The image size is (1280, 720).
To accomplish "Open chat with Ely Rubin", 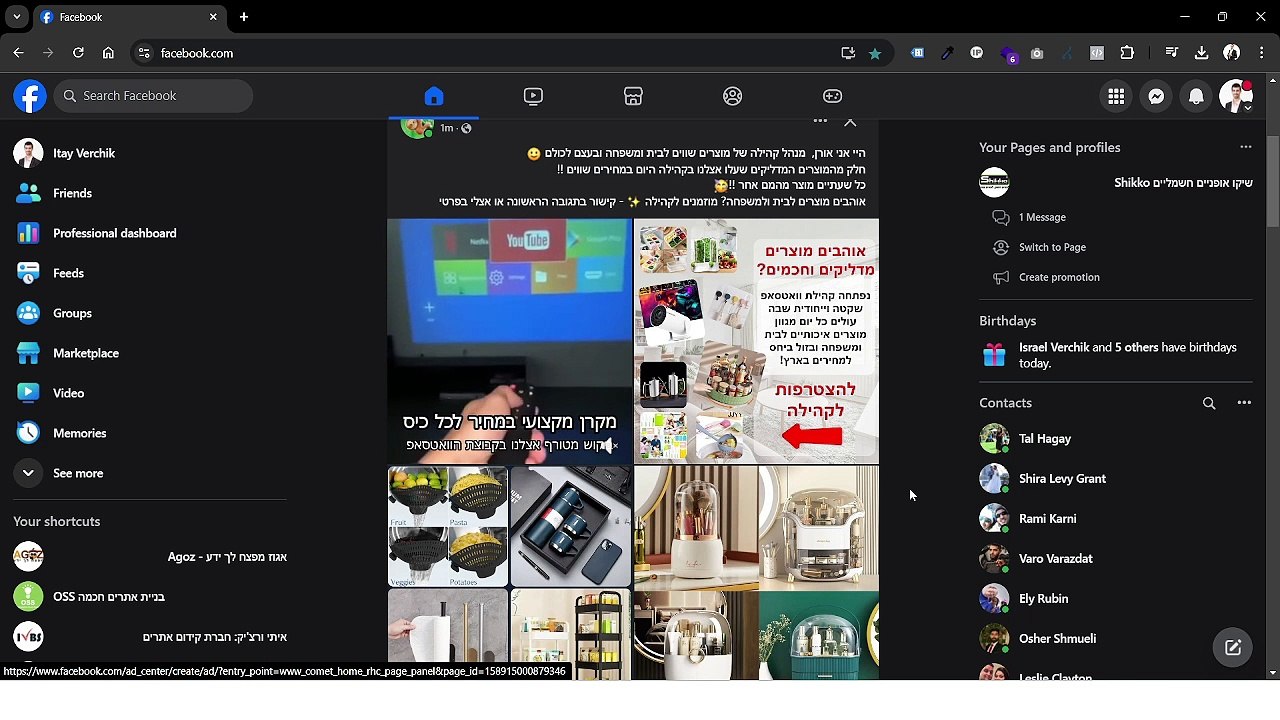I will pos(1116,599).
